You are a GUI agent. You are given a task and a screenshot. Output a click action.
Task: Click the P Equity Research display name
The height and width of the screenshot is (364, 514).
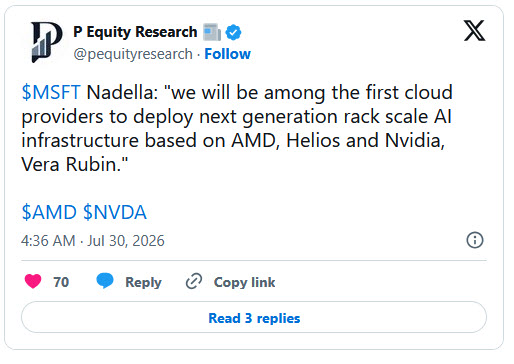pos(135,32)
